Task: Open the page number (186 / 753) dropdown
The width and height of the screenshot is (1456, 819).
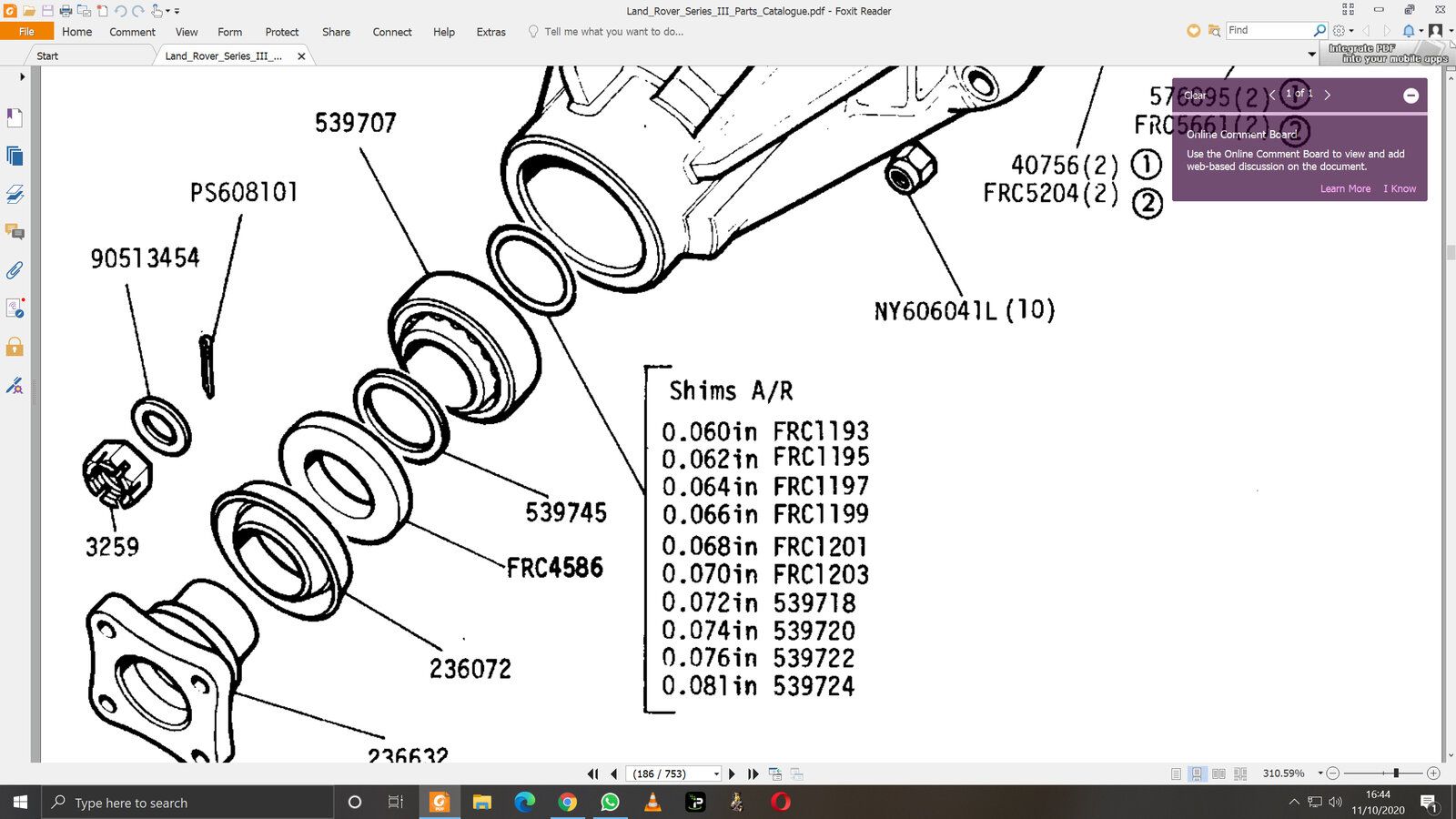Action: (x=716, y=773)
